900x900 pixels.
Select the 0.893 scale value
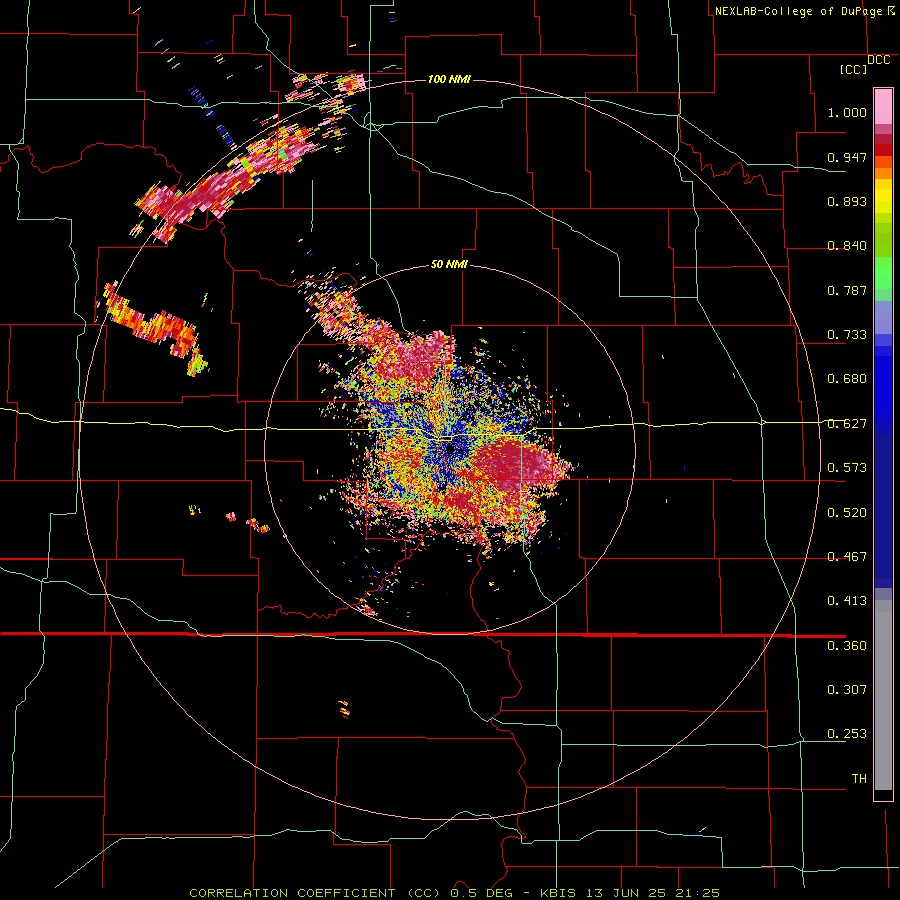847,201
